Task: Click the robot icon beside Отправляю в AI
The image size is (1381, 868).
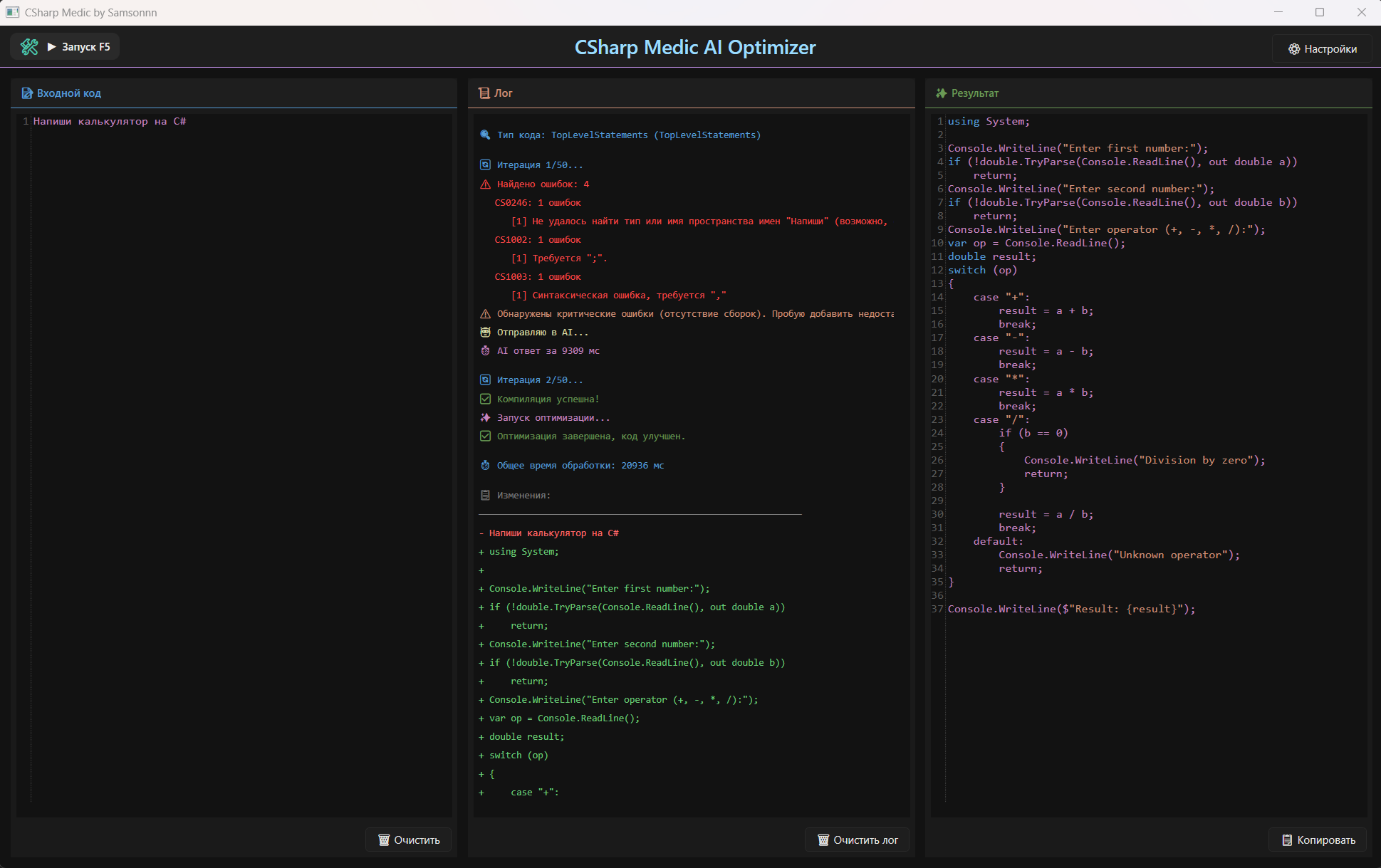Action: (485, 333)
